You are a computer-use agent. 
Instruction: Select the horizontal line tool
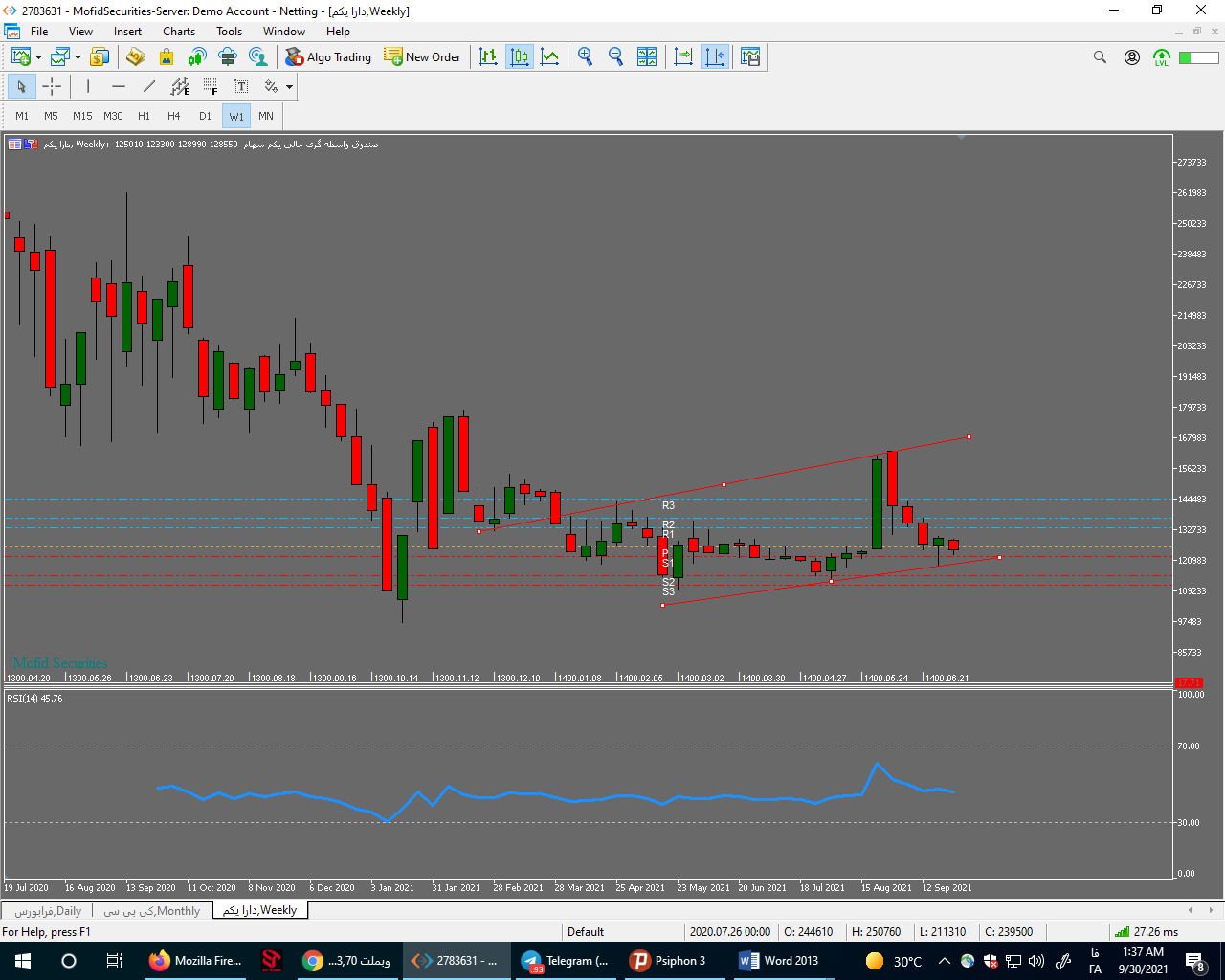coord(119,87)
